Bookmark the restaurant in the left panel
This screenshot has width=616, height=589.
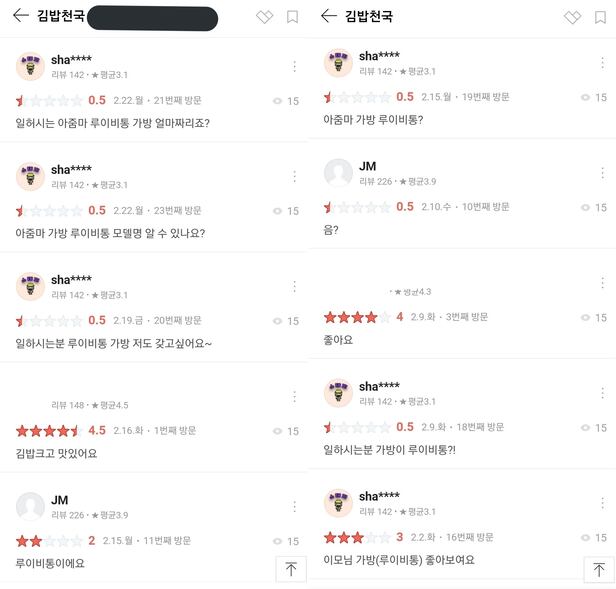(x=292, y=16)
